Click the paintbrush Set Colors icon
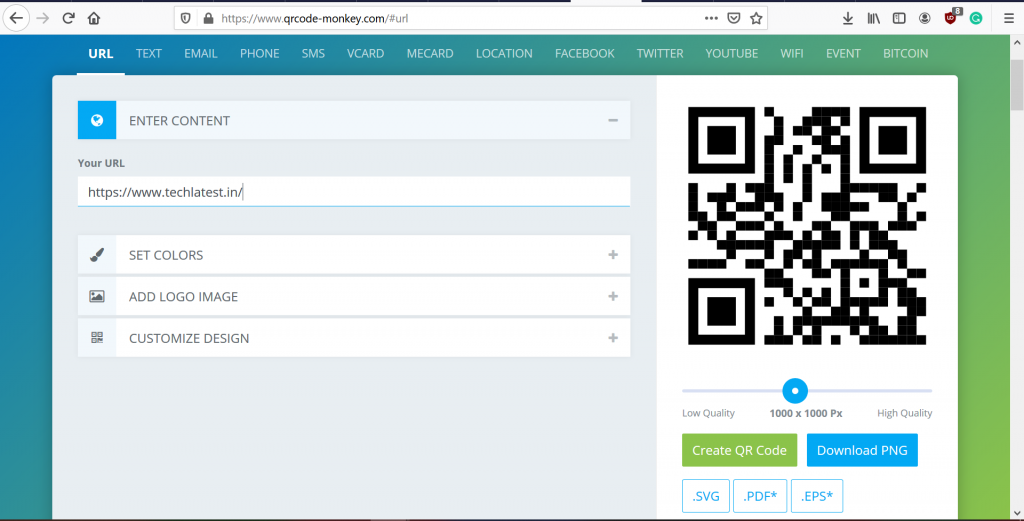The height and width of the screenshot is (521, 1024). tap(97, 255)
